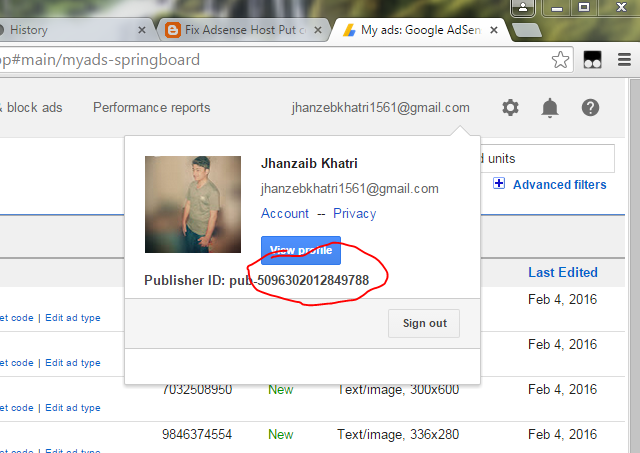Open the help question mark icon
The height and width of the screenshot is (453, 640).
[590, 108]
